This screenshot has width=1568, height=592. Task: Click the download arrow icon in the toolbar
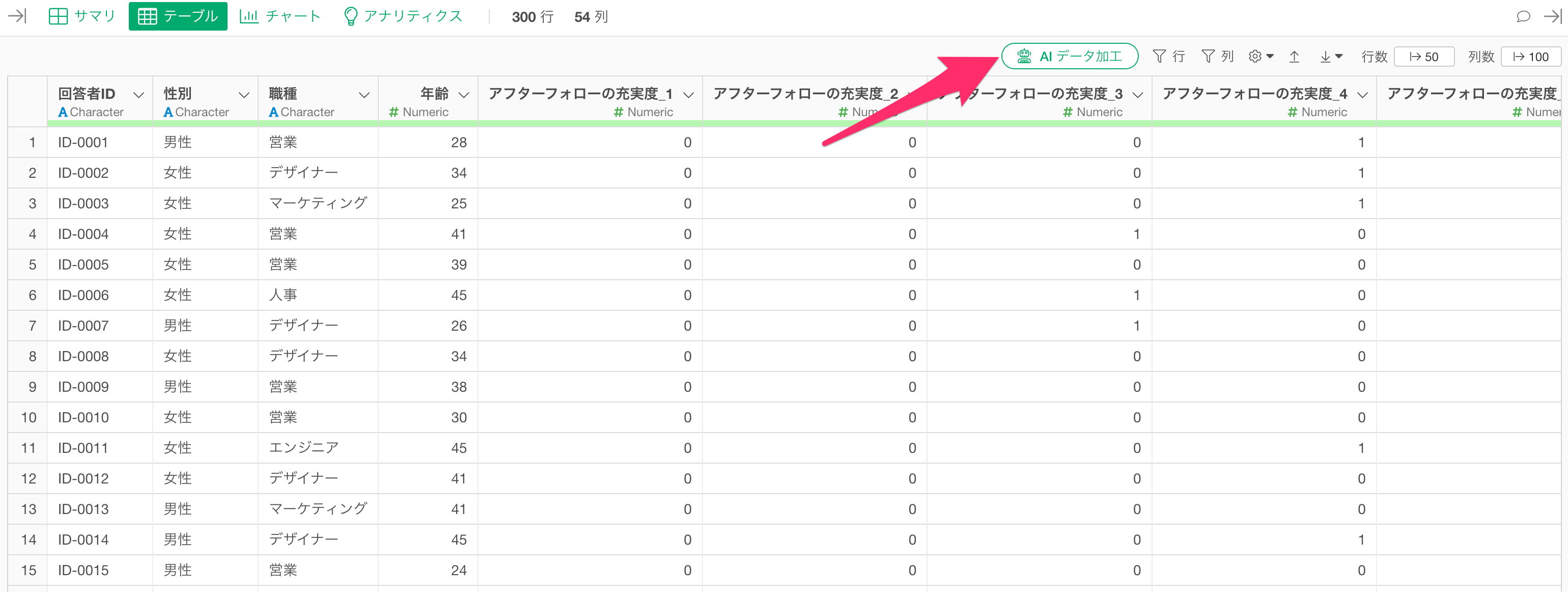(x=1330, y=57)
